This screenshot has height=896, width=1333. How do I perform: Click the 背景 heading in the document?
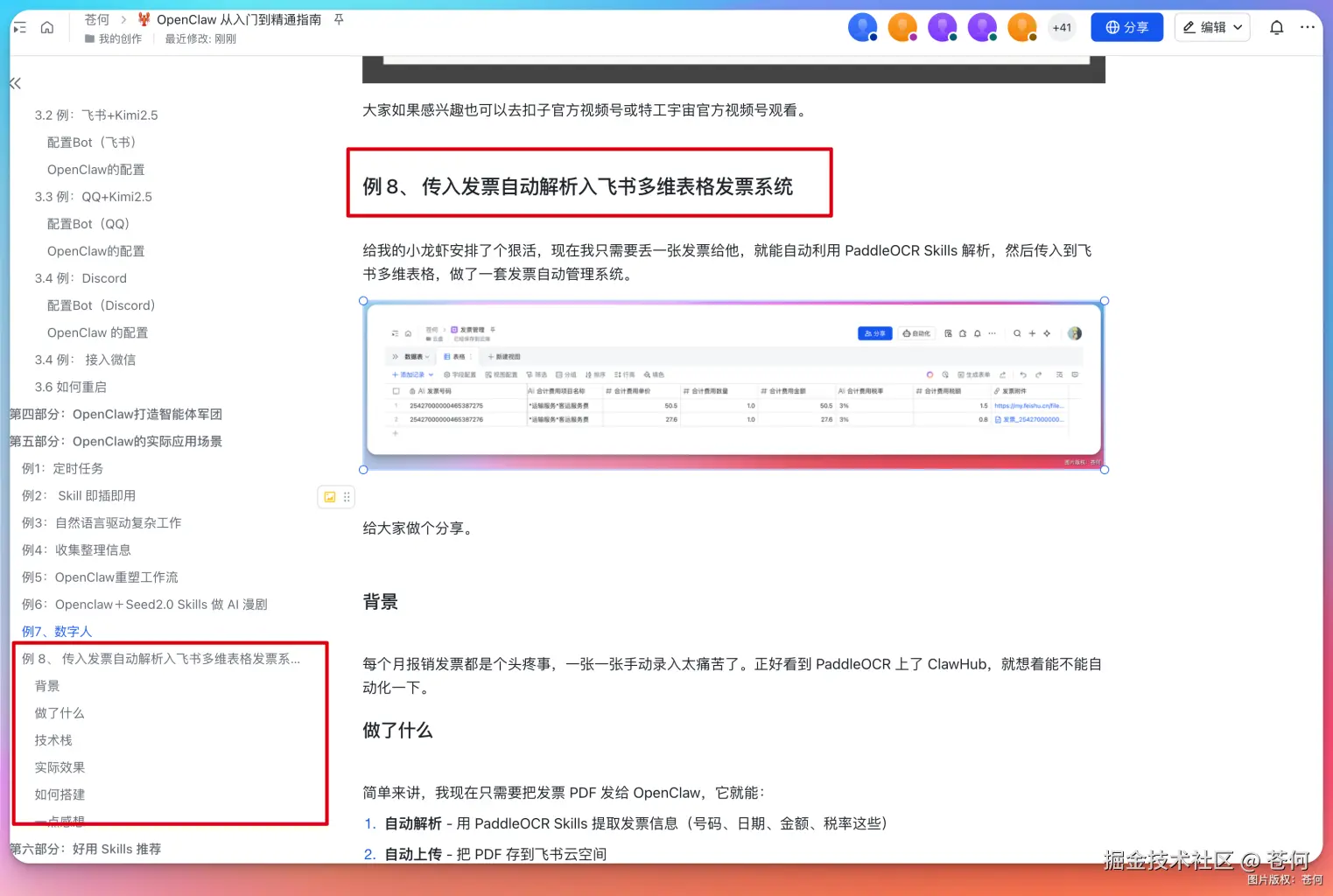click(x=381, y=602)
